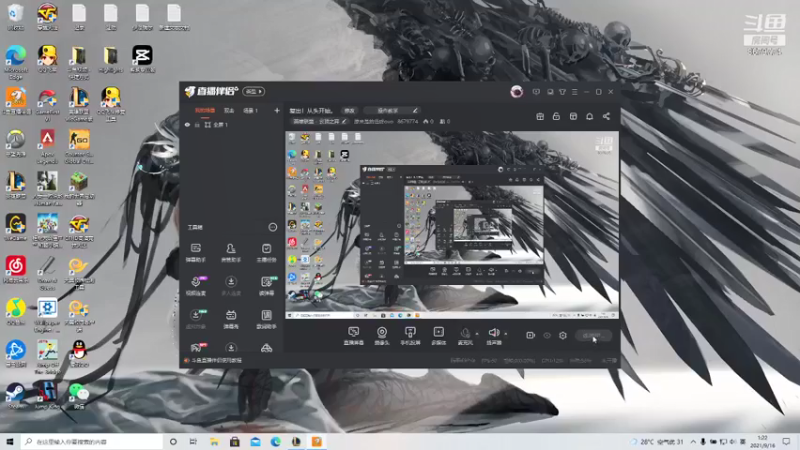Screen dimensions: 800x450
Task: Switch to the second scene tab
Action: click(x=229, y=110)
